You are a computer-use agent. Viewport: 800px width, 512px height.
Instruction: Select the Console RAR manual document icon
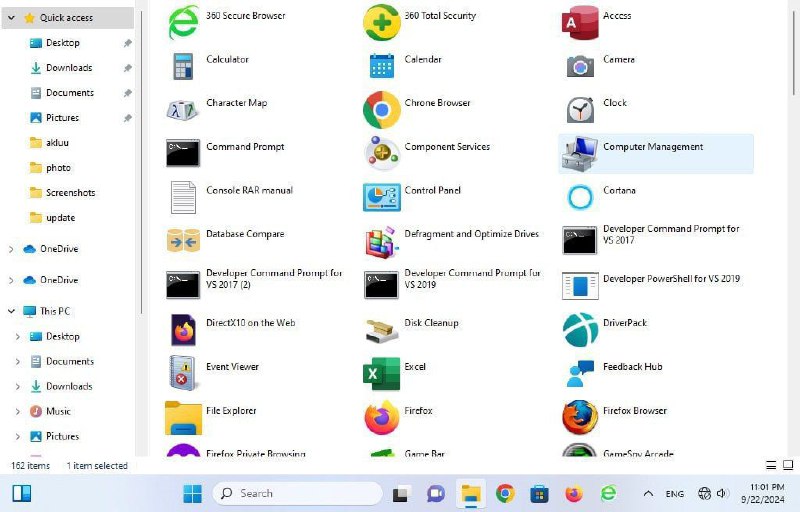pos(183,197)
